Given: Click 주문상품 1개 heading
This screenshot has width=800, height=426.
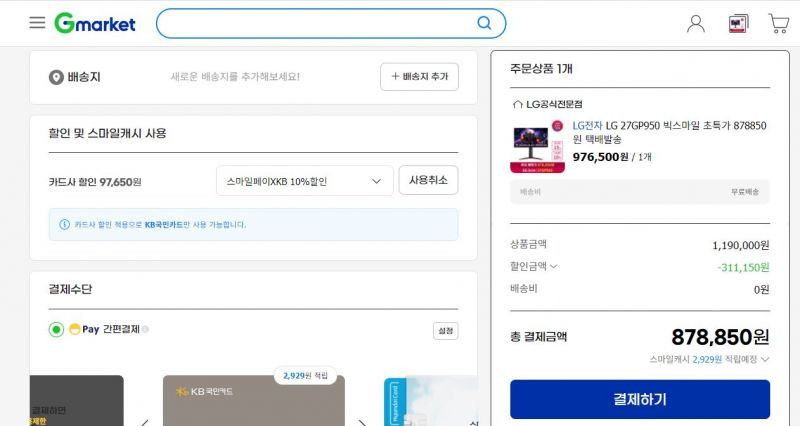Looking at the screenshot, I should [x=541, y=69].
